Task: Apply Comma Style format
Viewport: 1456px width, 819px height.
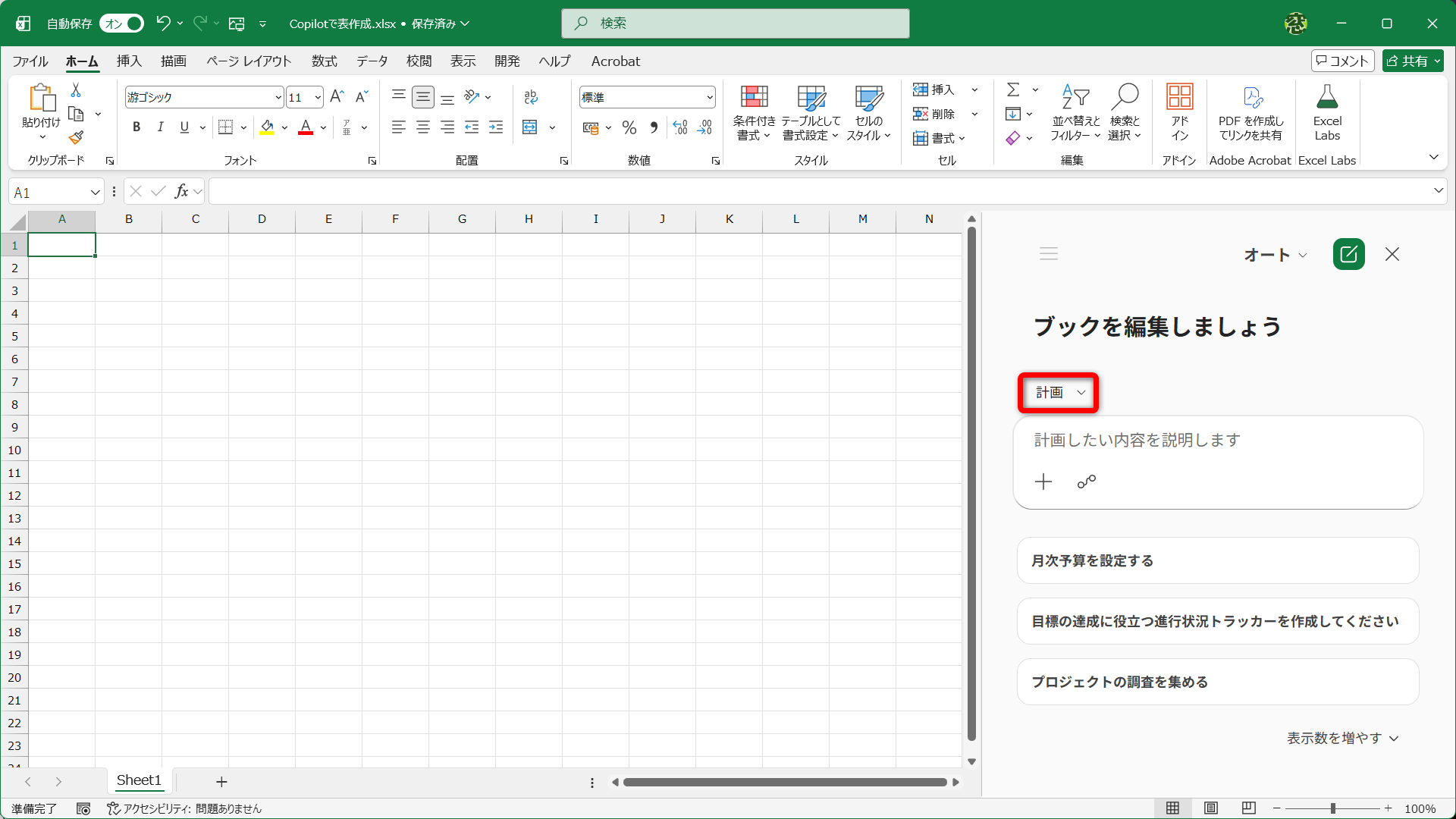Action: pyautogui.click(x=654, y=127)
